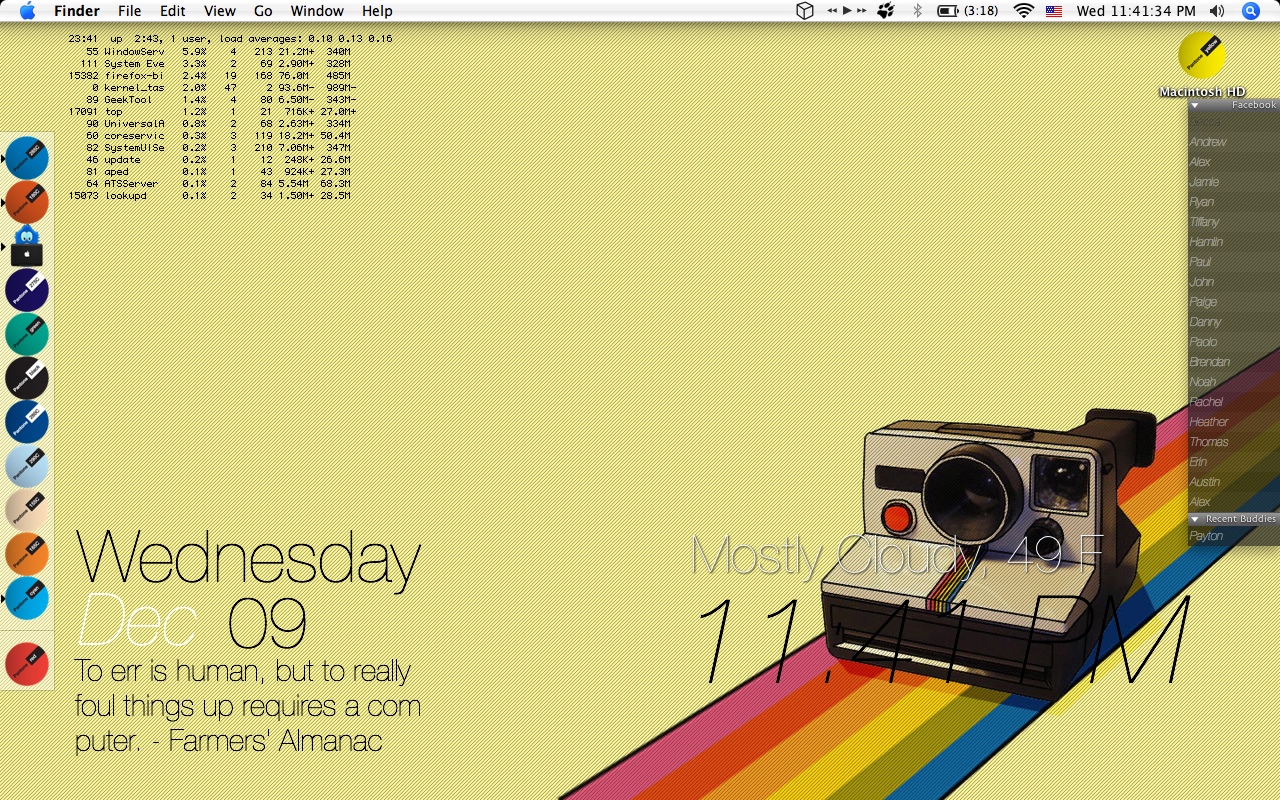Collapse the Recent Buddies group

click(x=1195, y=519)
